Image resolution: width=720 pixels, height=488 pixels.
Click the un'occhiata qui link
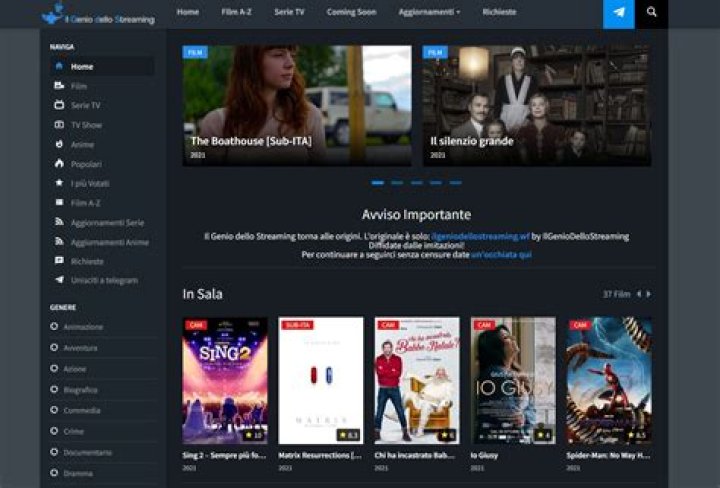click(501, 255)
